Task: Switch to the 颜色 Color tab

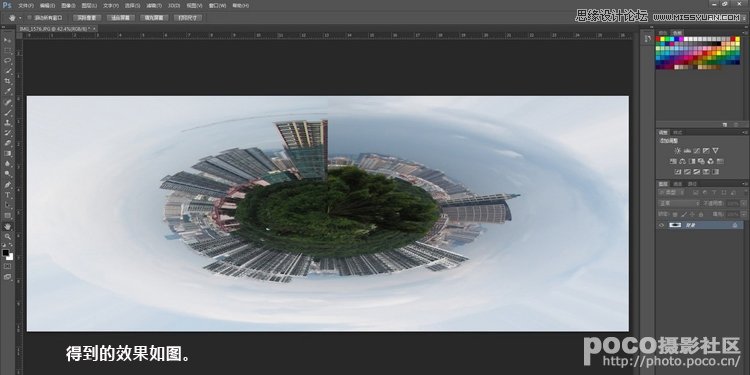Action: point(662,33)
